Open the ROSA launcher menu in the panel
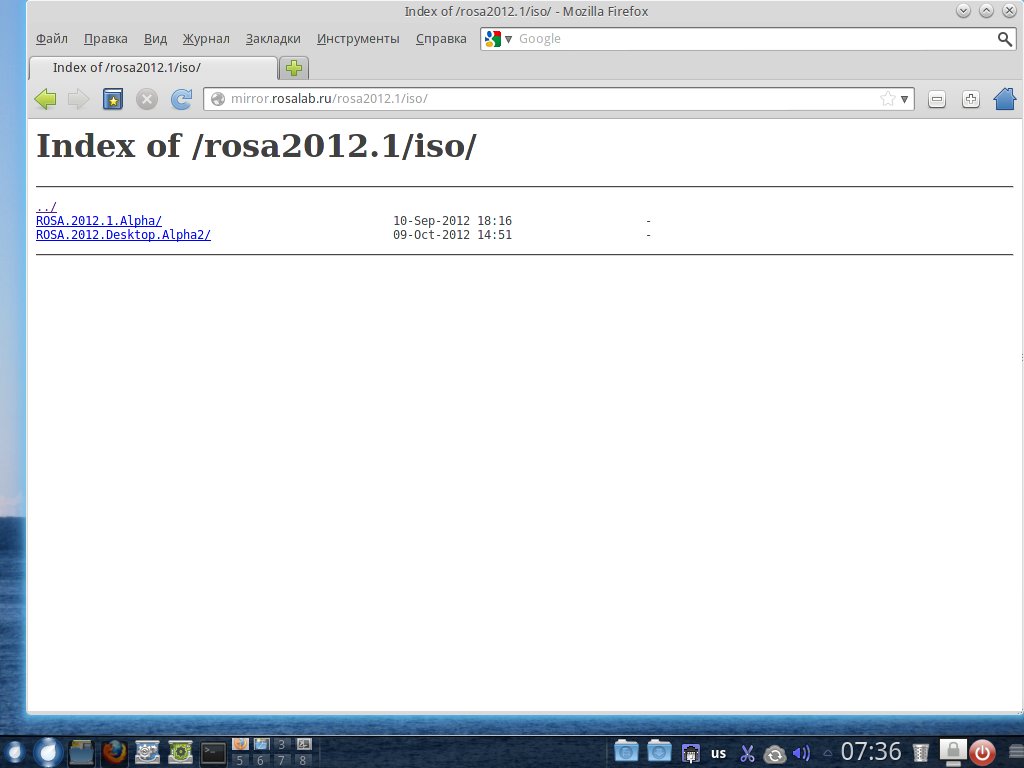This screenshot has height=768, width=1024. 48,752
